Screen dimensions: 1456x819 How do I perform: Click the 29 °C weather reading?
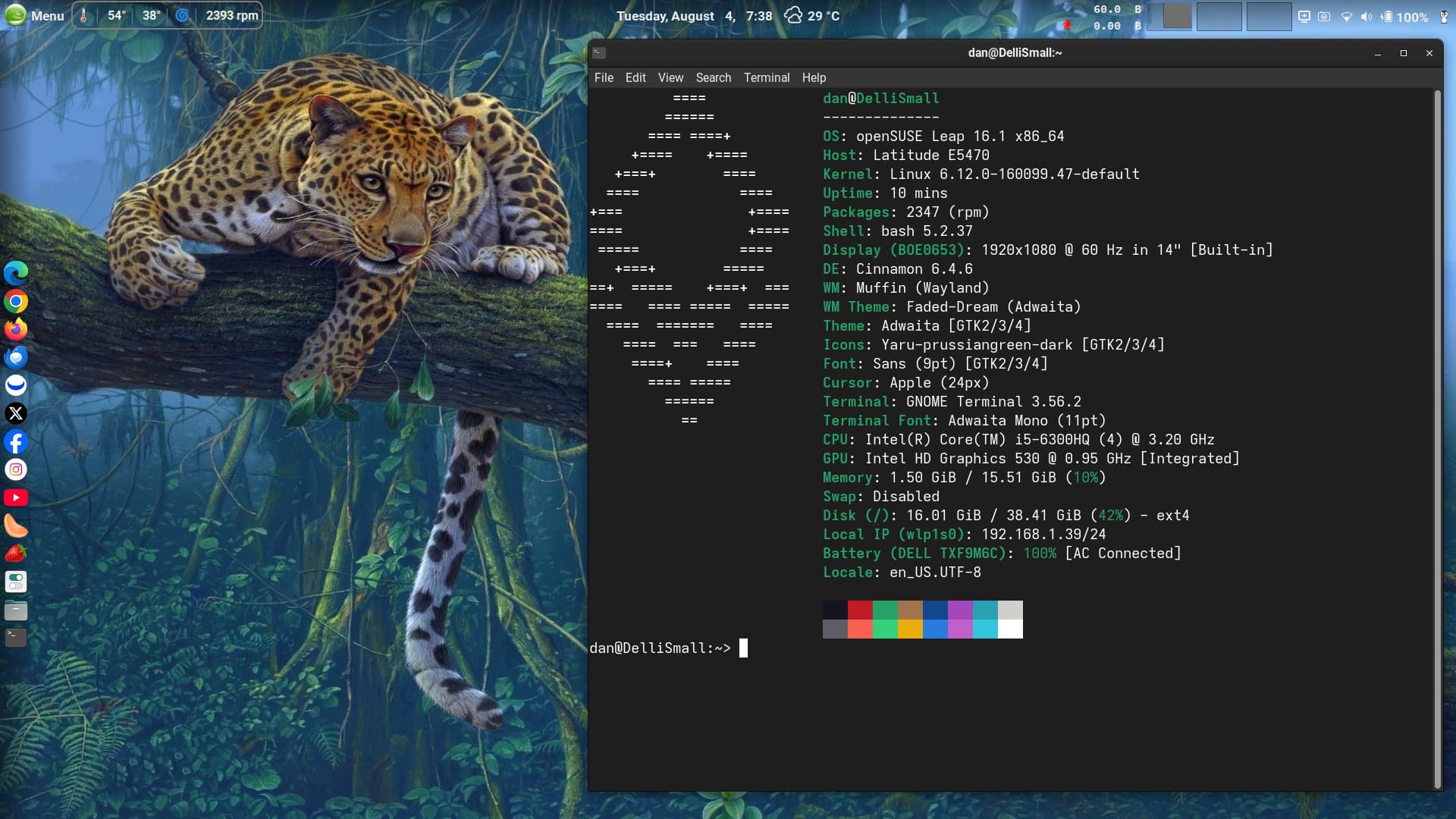tap(824, 16)
